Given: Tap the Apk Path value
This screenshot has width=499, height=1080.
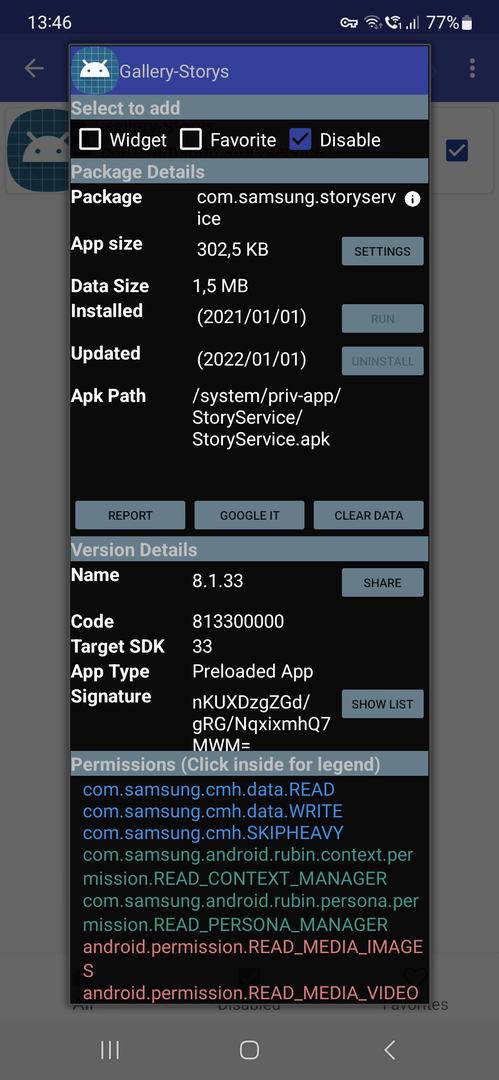Looking at the screenshot, I should (x=267, y=417).
